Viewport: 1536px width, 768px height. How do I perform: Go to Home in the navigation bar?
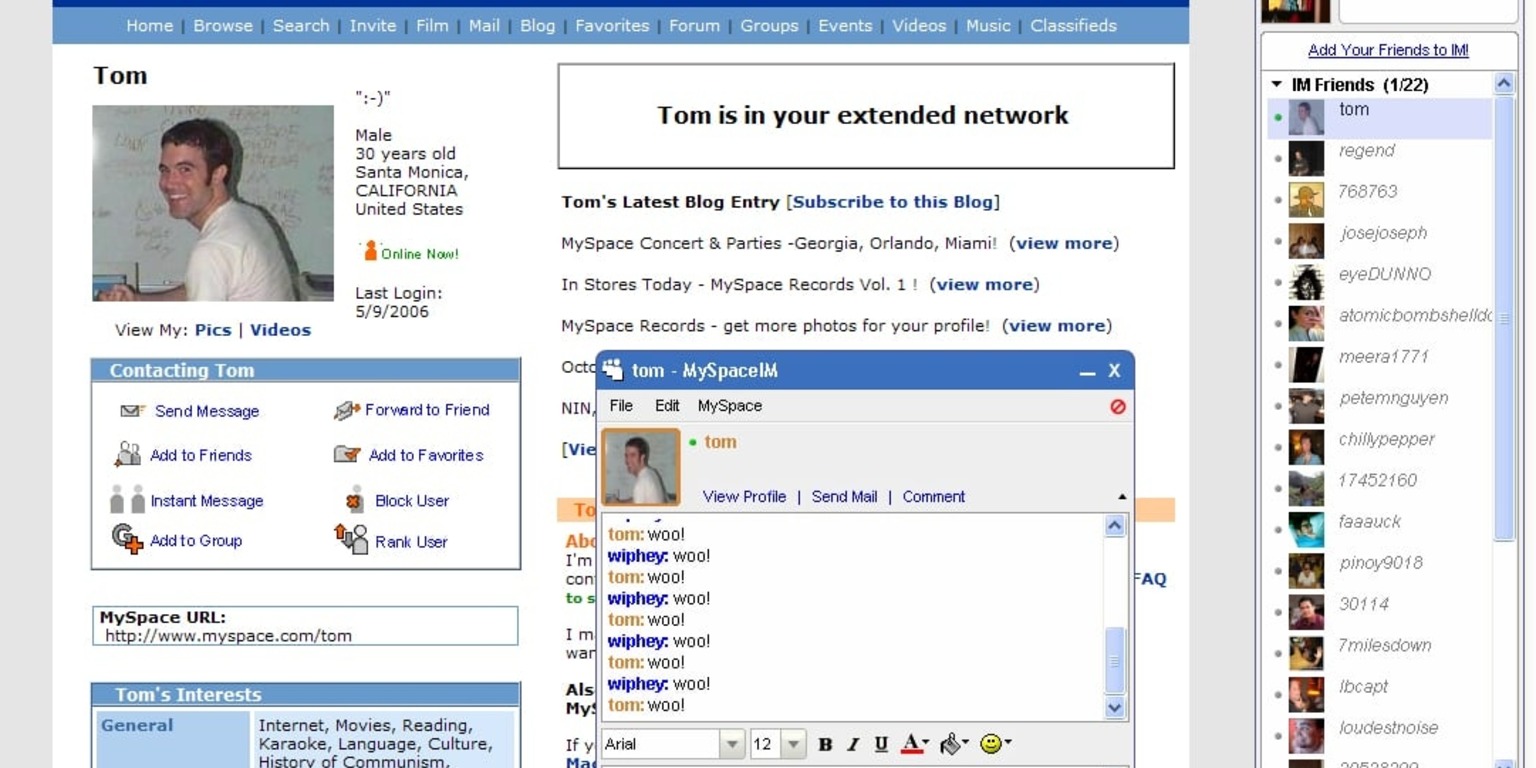(150, 26)
